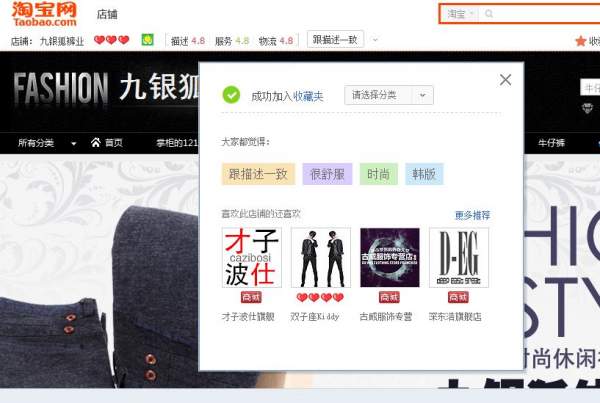The height and width of the screenshot is (403, 600).
Task: Click the home icon beside 首页
Action: click(x=96, y=142)
